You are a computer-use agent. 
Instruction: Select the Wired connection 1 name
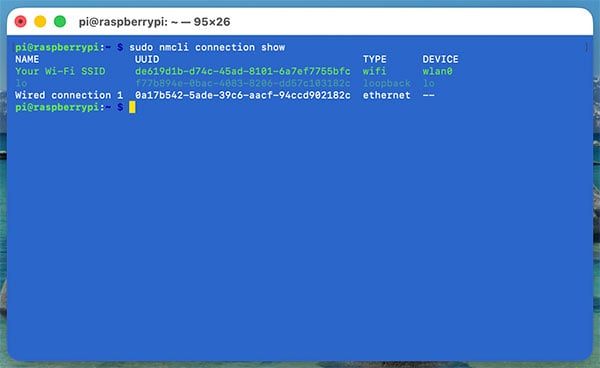69,95
